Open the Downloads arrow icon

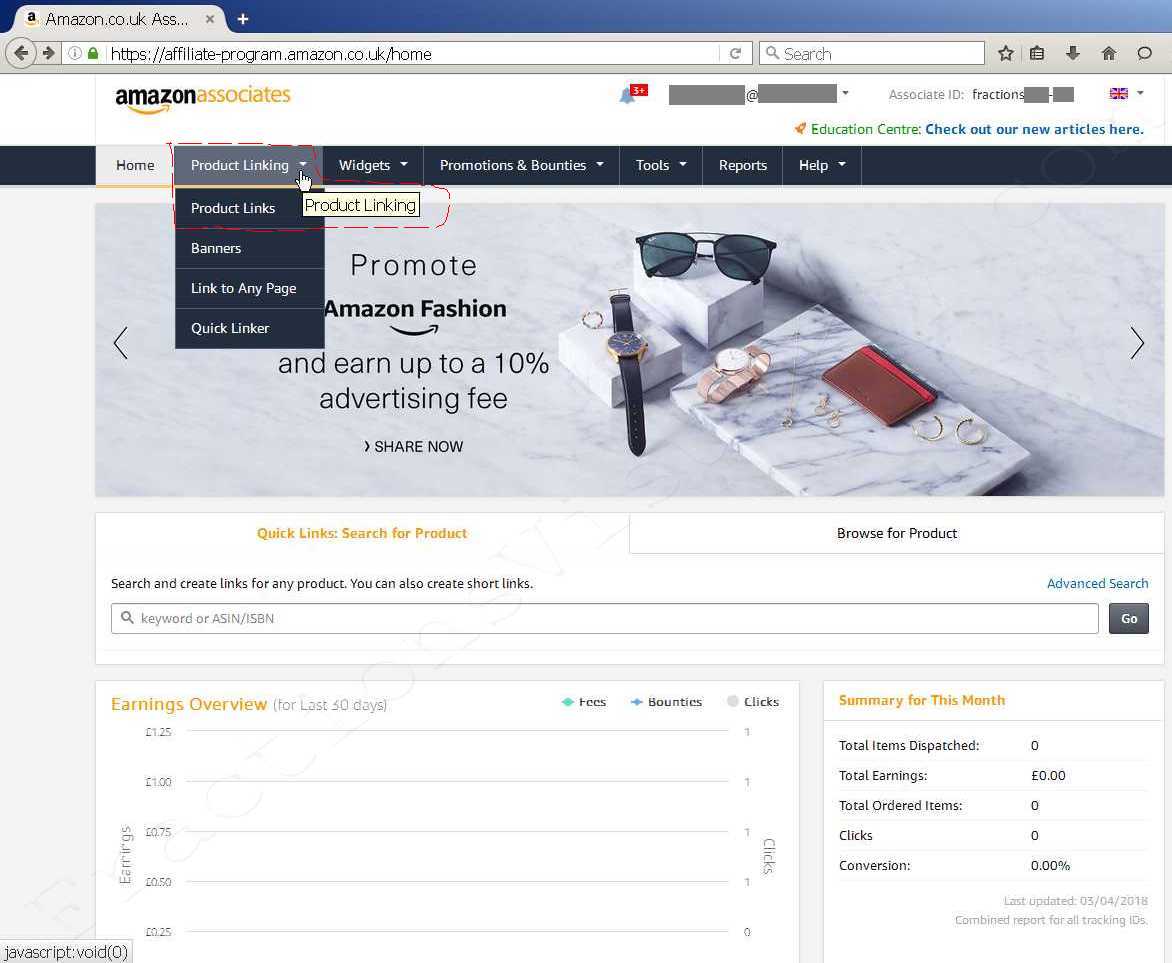[1073, 53]
